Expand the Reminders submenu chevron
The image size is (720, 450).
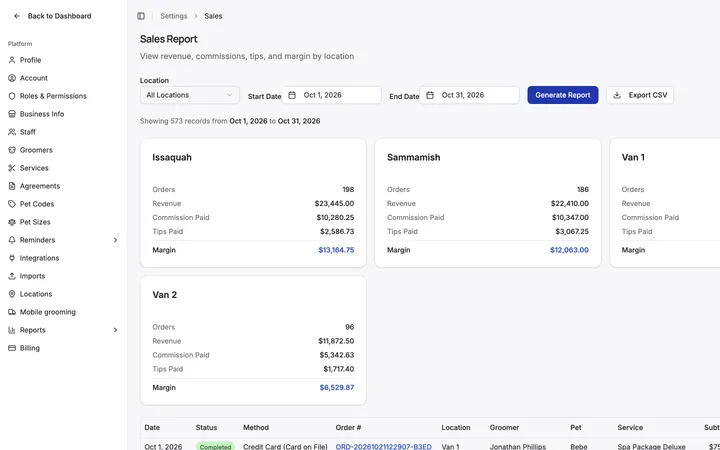tap(115, 240)
